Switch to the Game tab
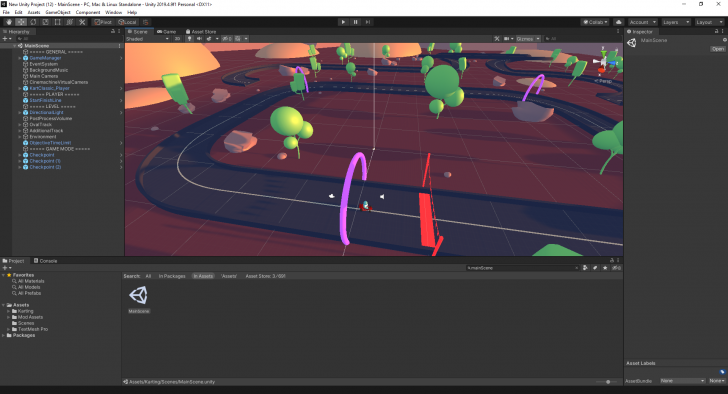 click(167, 32)
